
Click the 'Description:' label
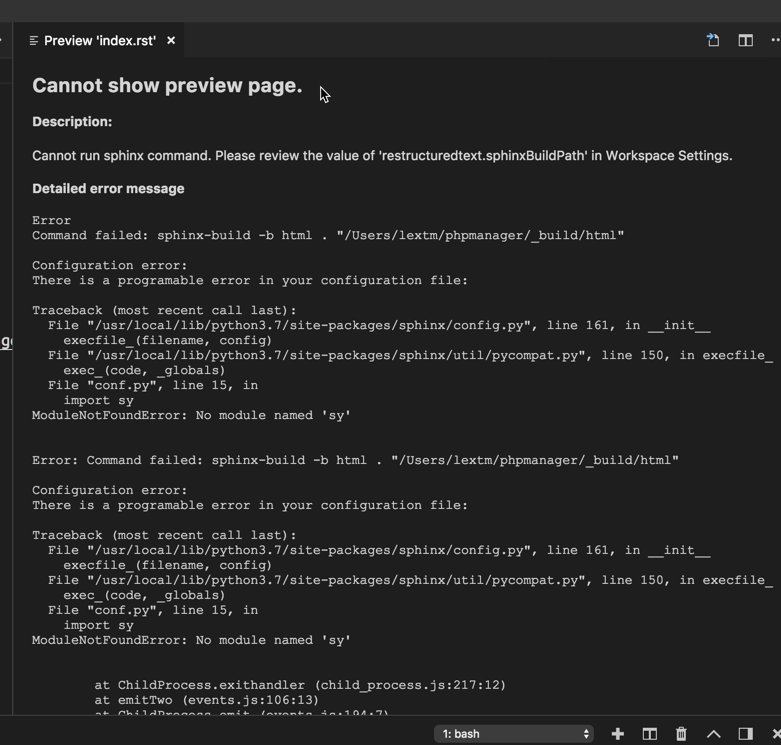[x=72, y=122]
